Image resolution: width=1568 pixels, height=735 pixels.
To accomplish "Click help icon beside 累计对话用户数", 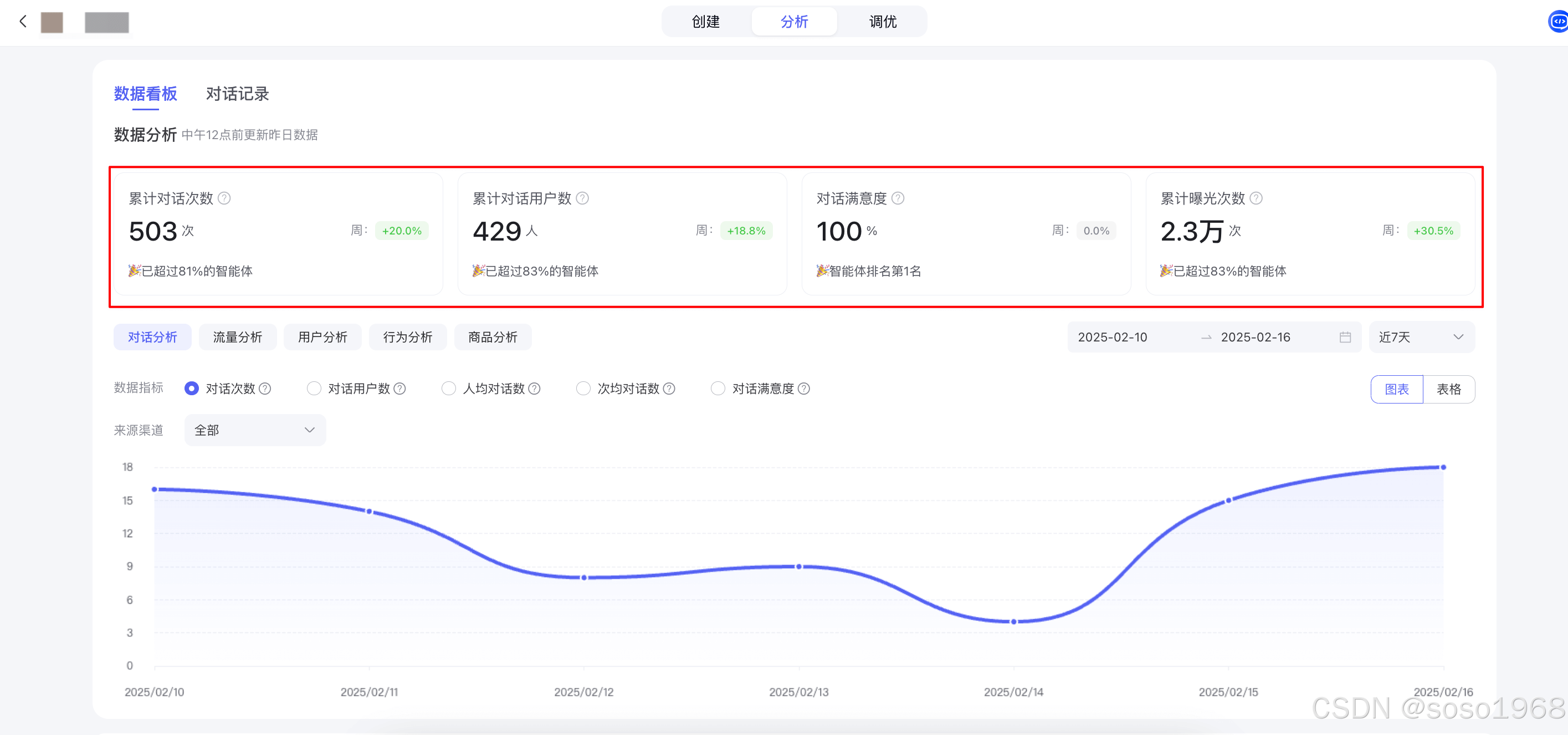I will point(582,198).
